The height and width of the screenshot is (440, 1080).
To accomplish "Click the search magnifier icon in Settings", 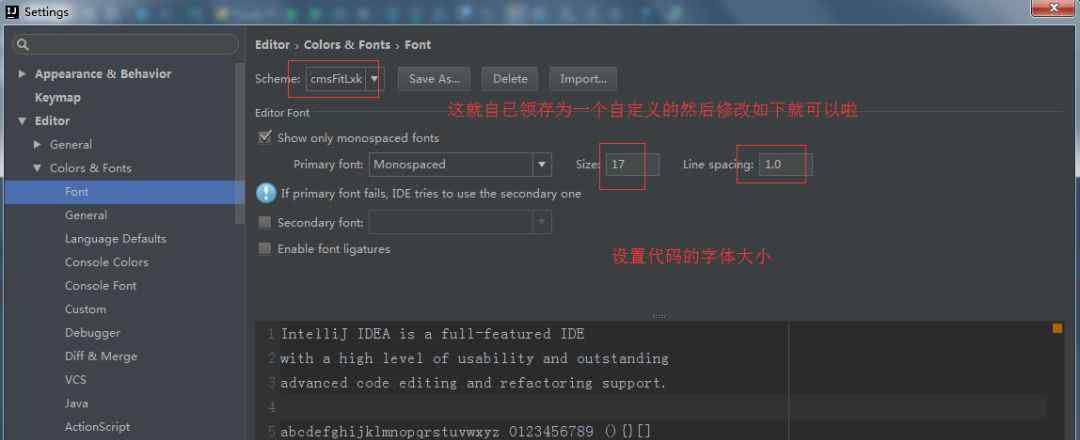I will click(23, 45).
